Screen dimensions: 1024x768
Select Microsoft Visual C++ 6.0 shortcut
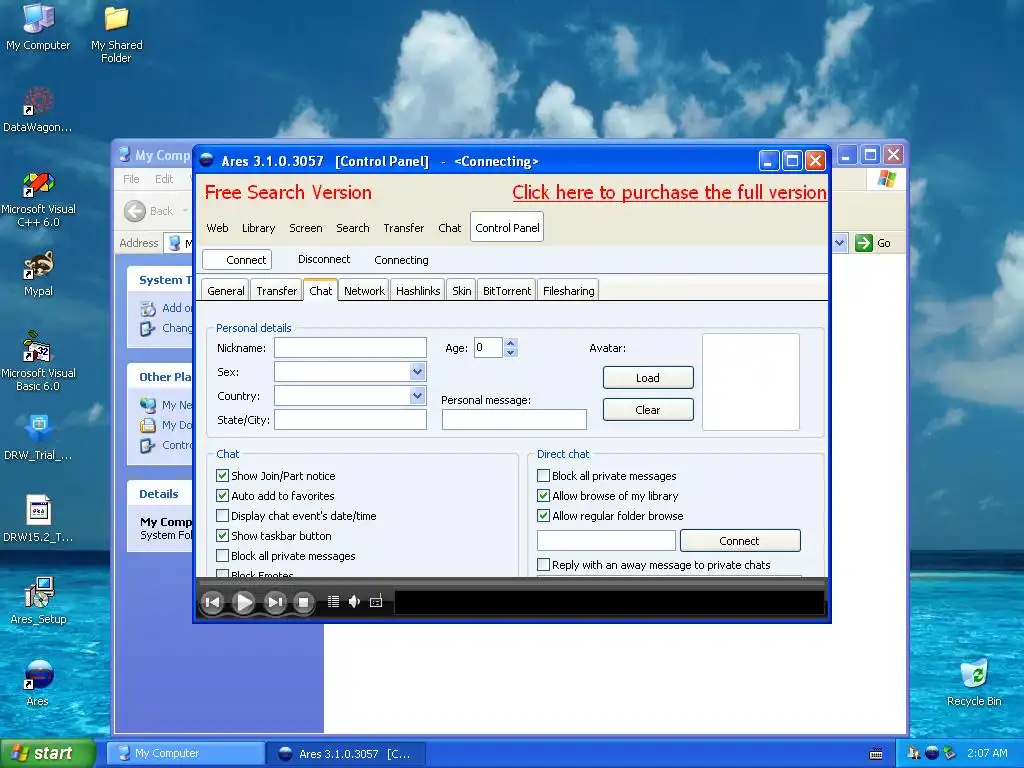(x=38, y=199)
